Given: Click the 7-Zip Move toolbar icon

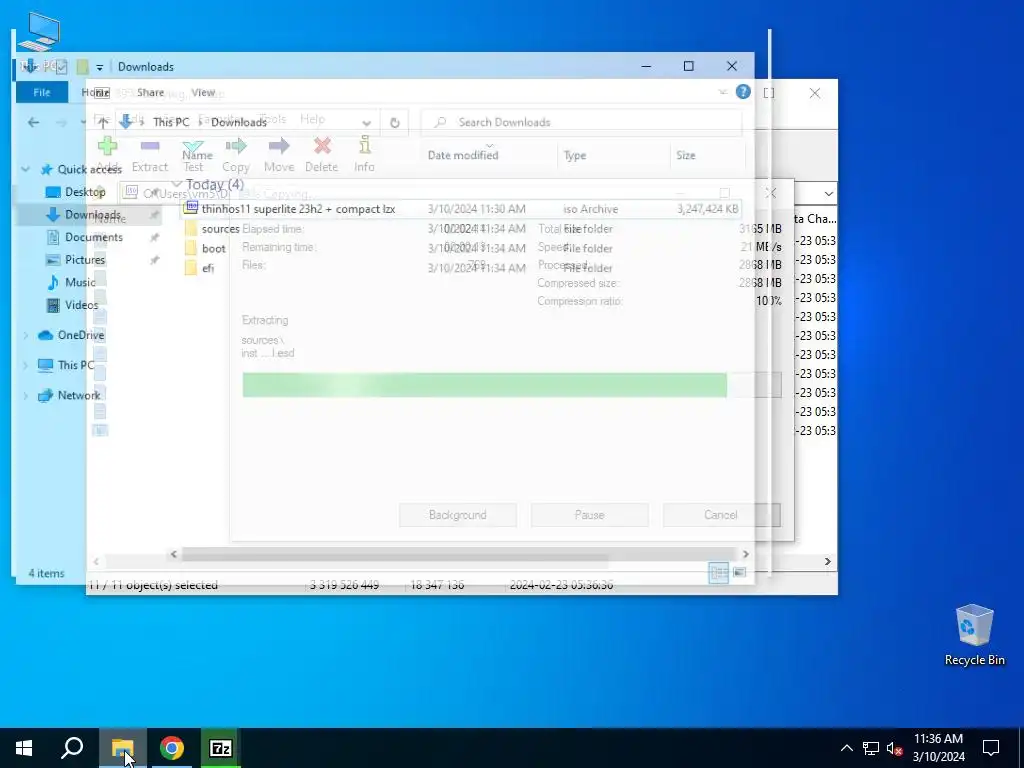Looking at the screenshot, I should [x=279, y=146].
